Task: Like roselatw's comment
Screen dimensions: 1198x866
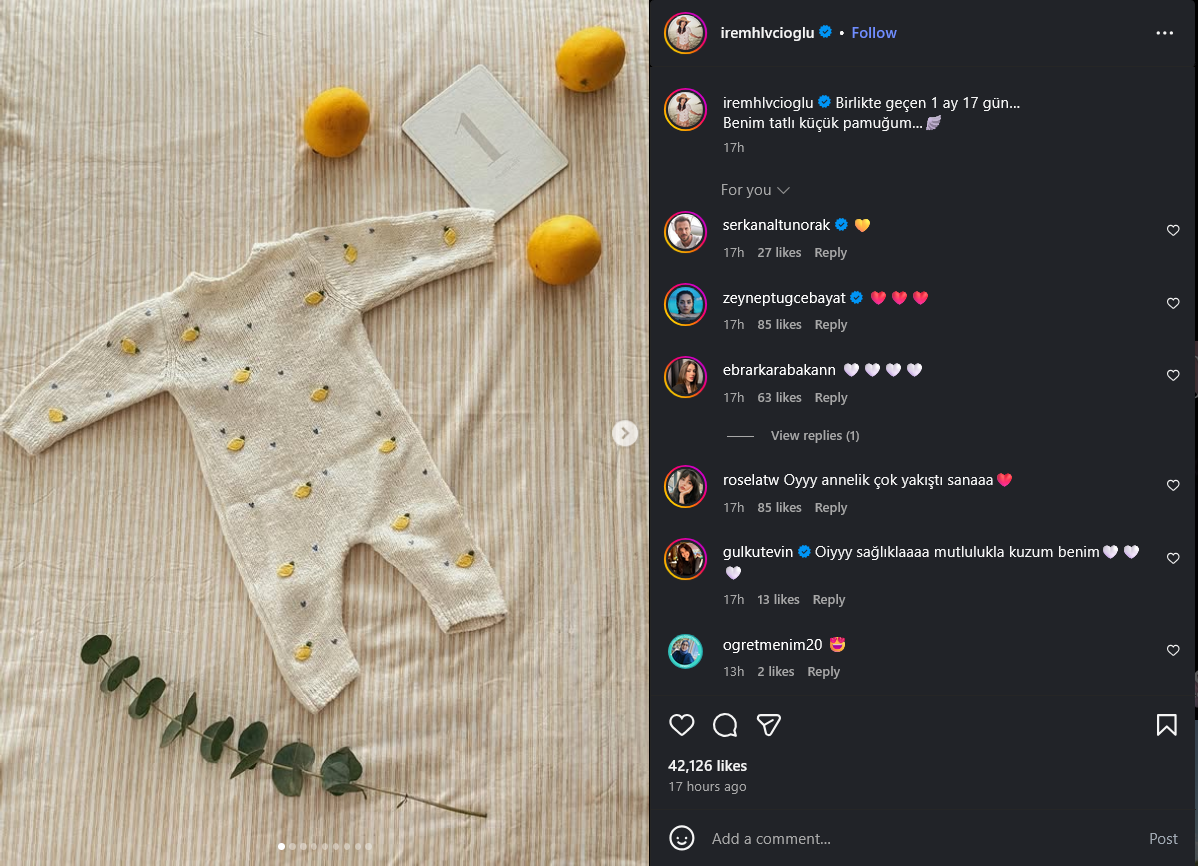Action: 1173,486
